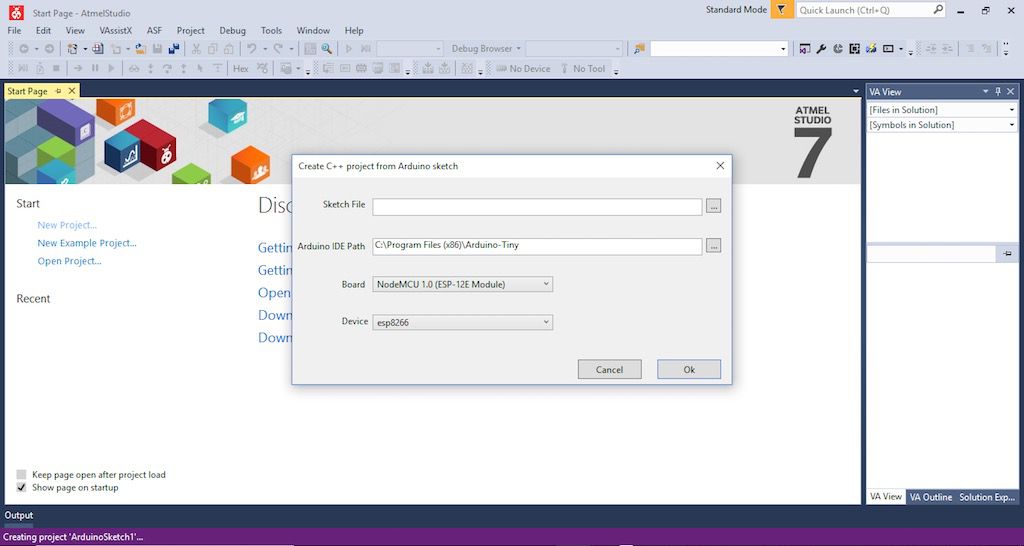This screenshot has width=1024, height=546.
Task: Click the lightning bolt toolbar icon
Action: 871,49
